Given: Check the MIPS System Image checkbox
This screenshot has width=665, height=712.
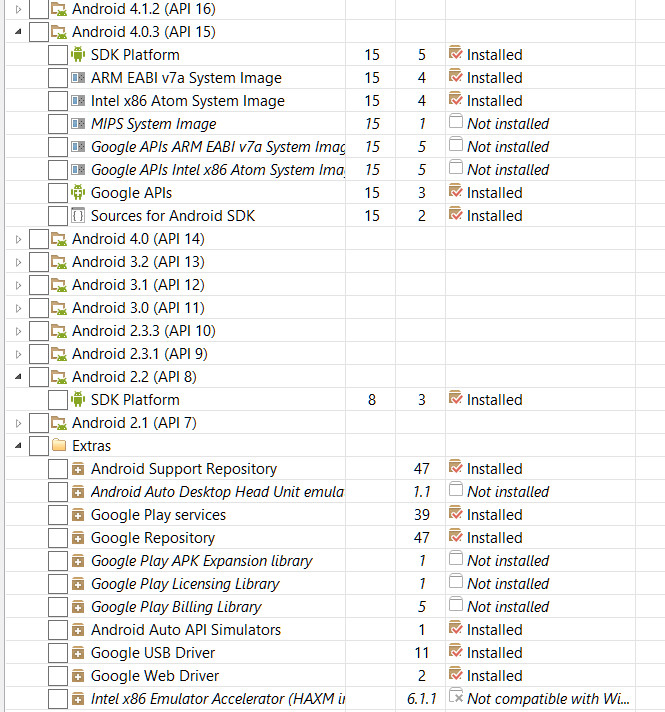Looking at the screenshot, I should coord(58,124).
